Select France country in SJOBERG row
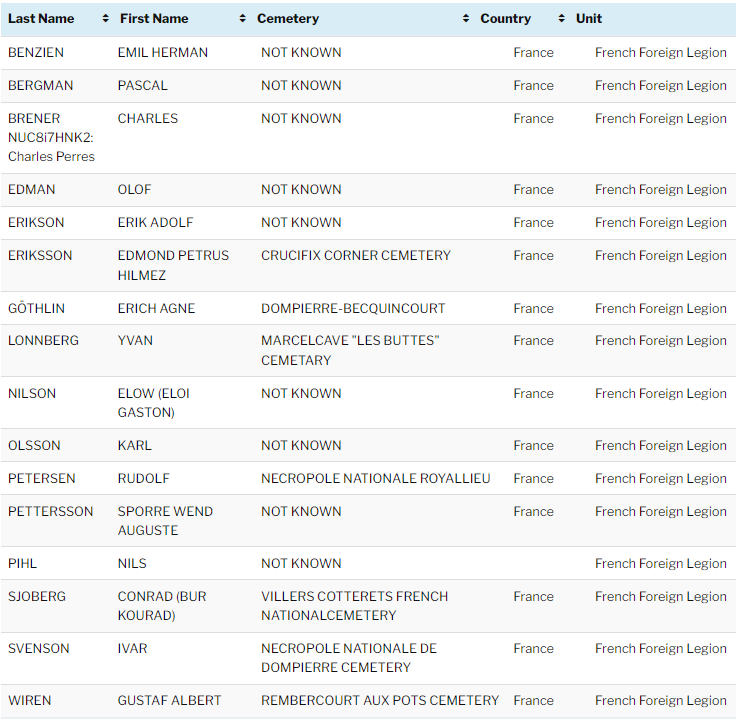Screen dimensions: 736x719 [533, 596]
